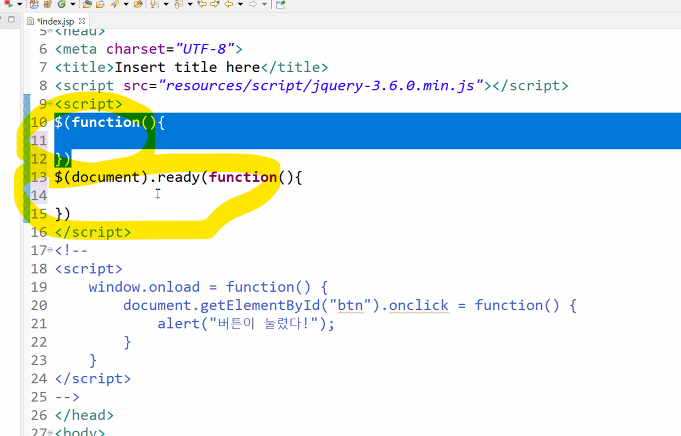The height and width of the screenshot is (436, 681).
Task: Open the external tools run dropdown
Action: coord(20,4)
